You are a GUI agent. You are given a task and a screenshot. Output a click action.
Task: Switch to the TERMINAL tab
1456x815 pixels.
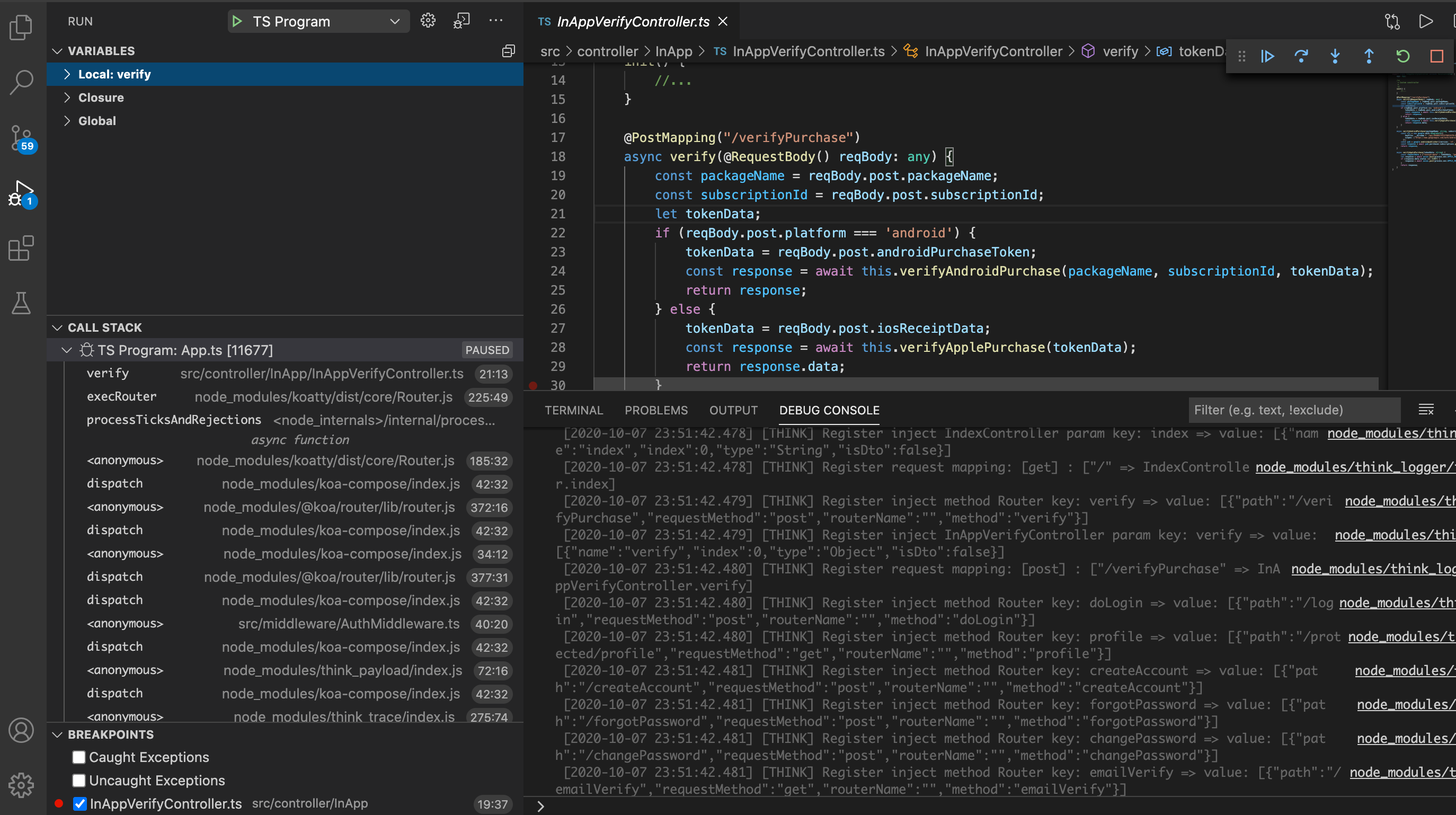tap(574, 410)
